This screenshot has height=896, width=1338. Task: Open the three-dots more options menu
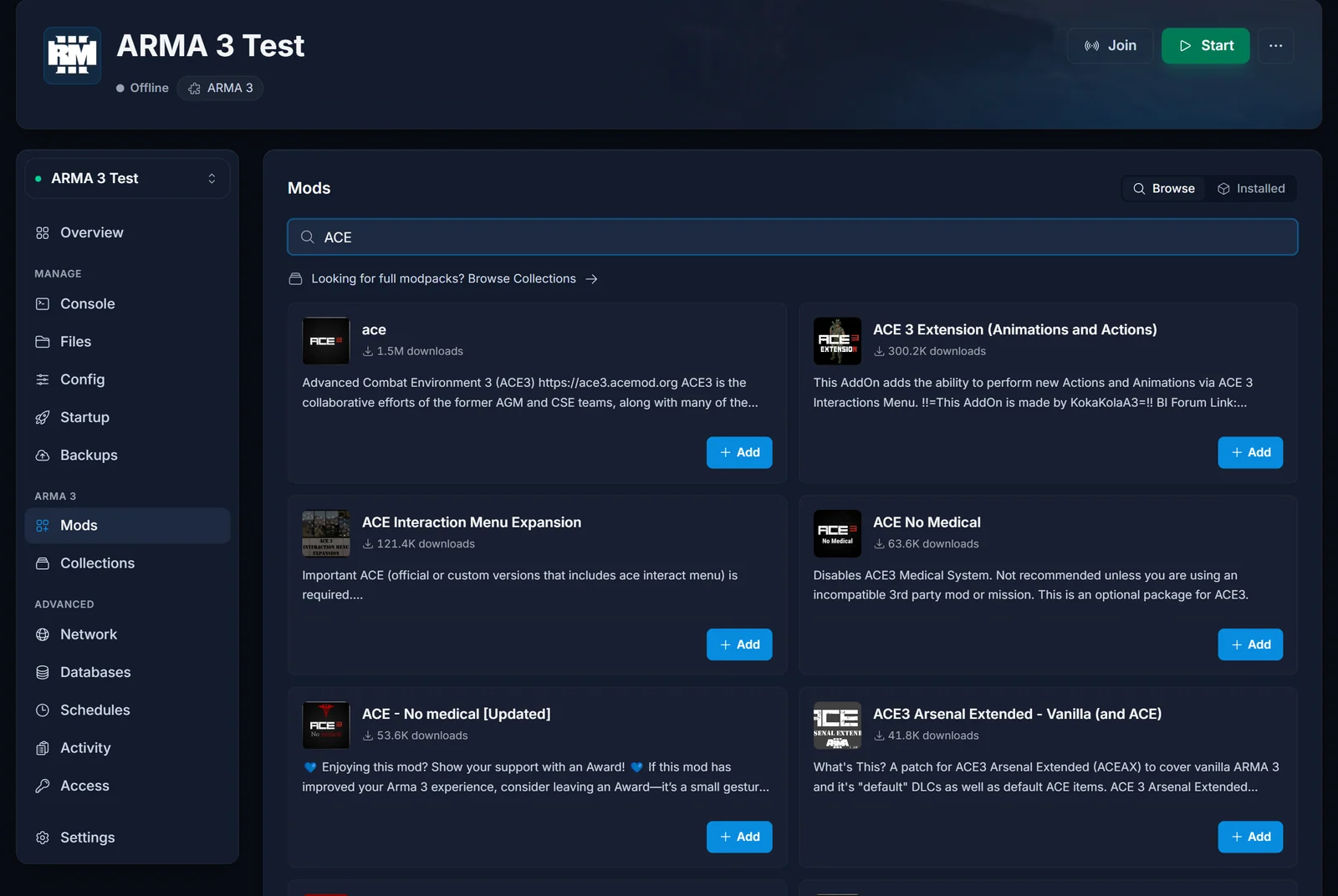coord(1275,46)
